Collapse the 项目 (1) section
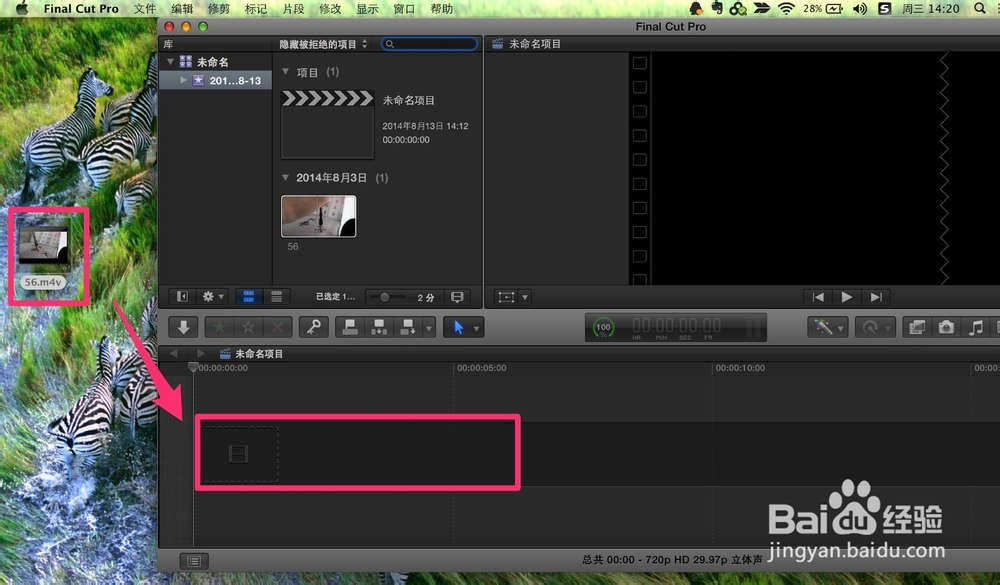 click(286, 72)
